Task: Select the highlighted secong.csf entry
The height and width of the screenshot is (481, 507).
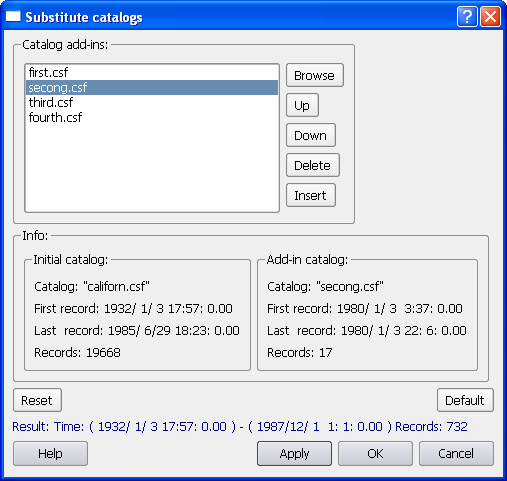Action: [x=152, y=87]
